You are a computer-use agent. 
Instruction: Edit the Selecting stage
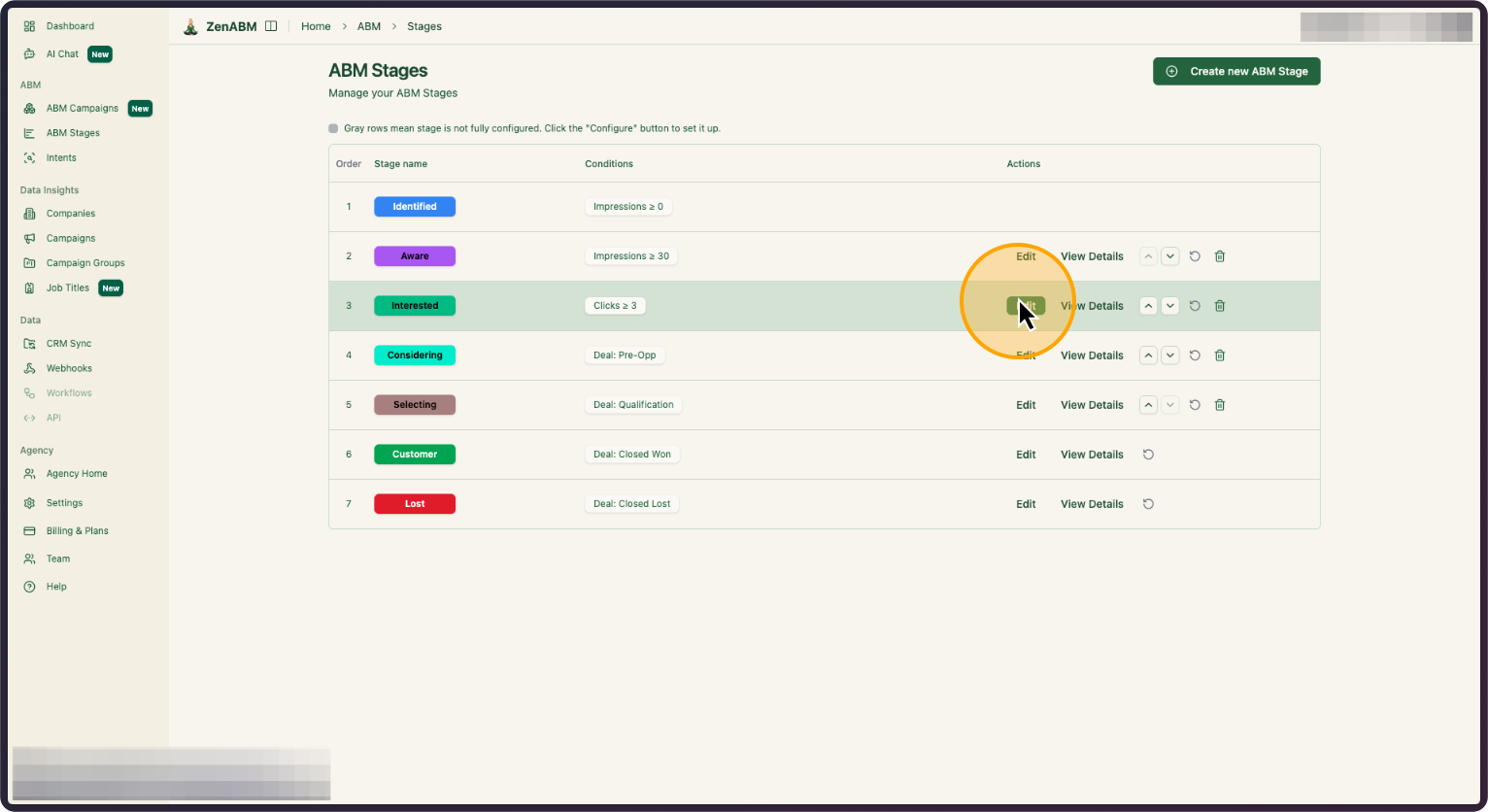tap(1026, 405)
